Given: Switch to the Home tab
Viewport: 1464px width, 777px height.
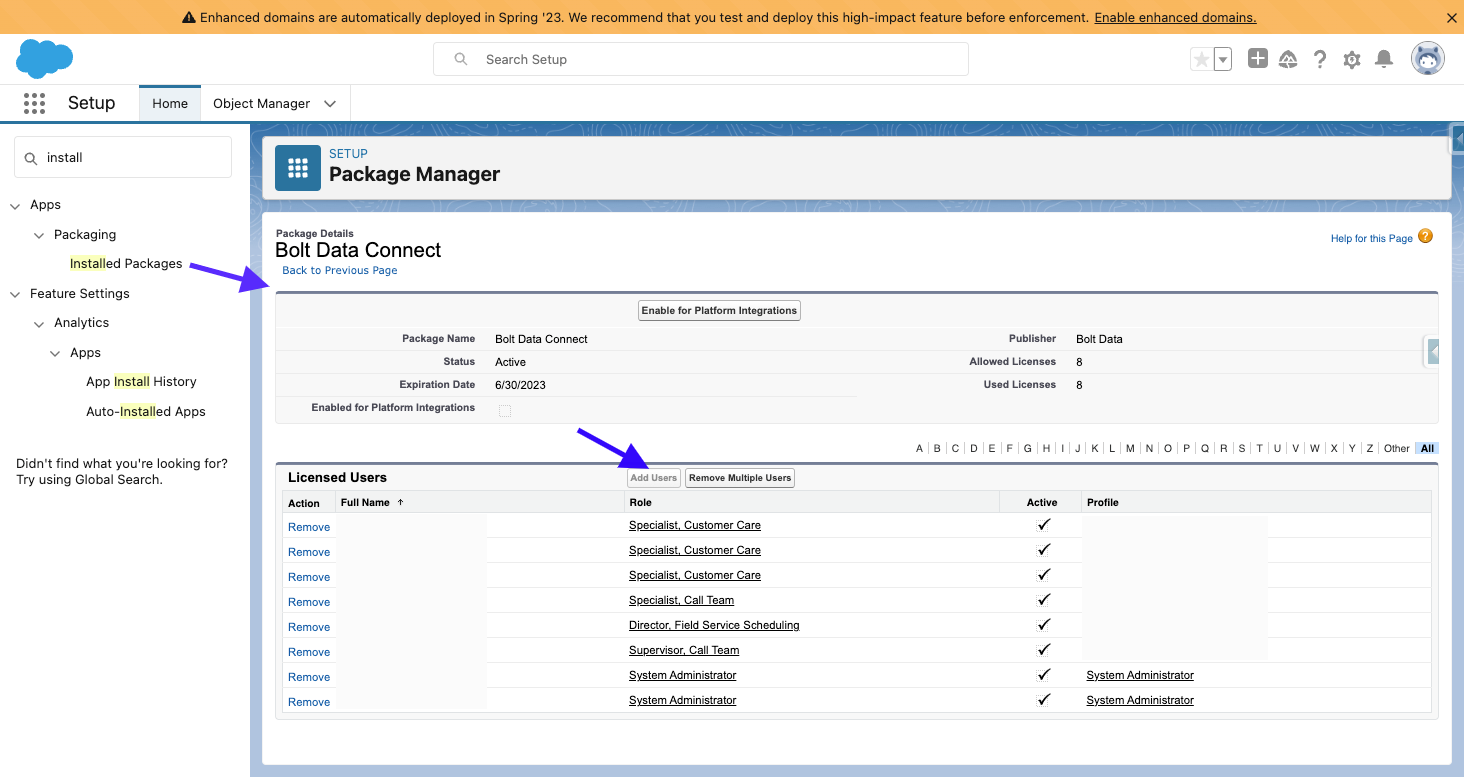Looking at the screenshot, I should point(170,103).
